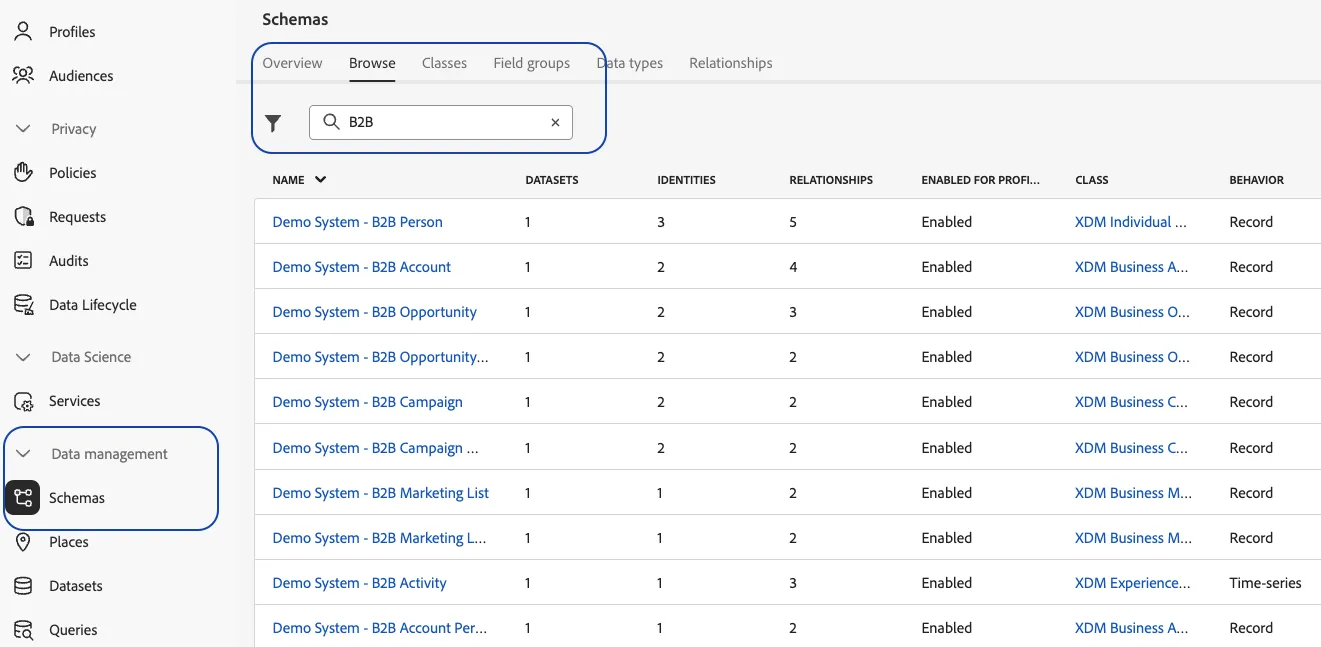Click the RELATIONSHIPS column header

(831, 180)
